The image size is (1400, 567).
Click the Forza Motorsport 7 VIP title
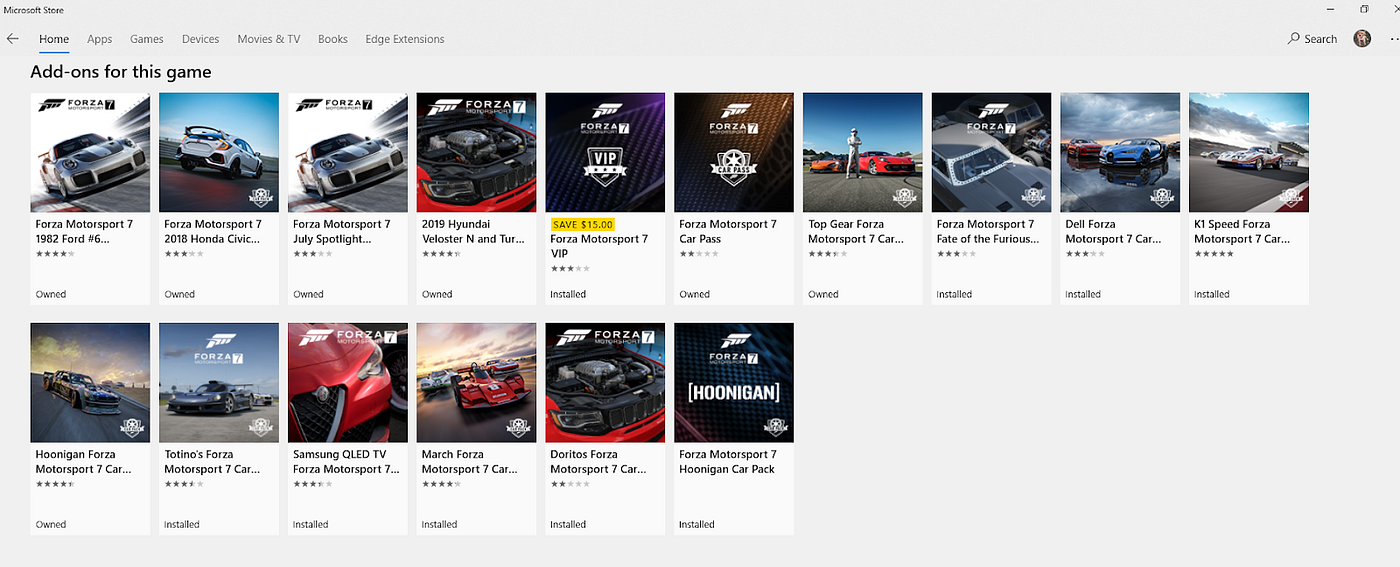(x=599, y=246)
